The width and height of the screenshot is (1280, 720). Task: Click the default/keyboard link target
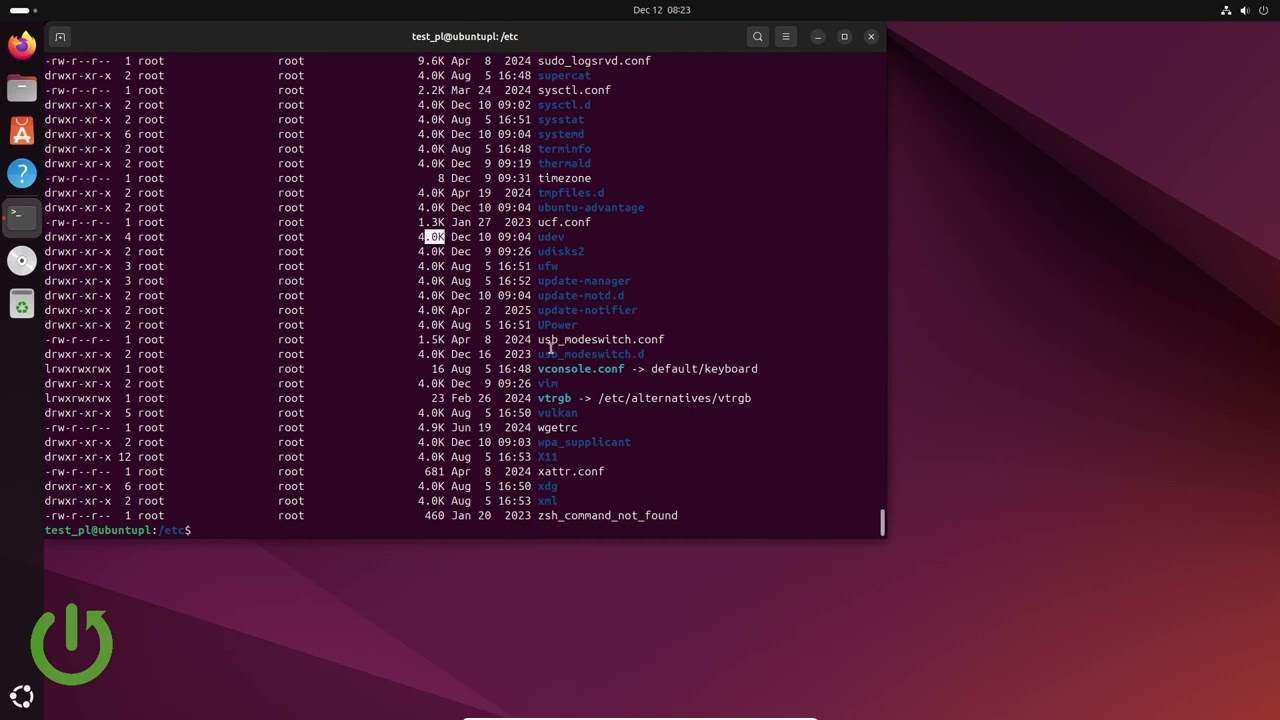point(704,369)
